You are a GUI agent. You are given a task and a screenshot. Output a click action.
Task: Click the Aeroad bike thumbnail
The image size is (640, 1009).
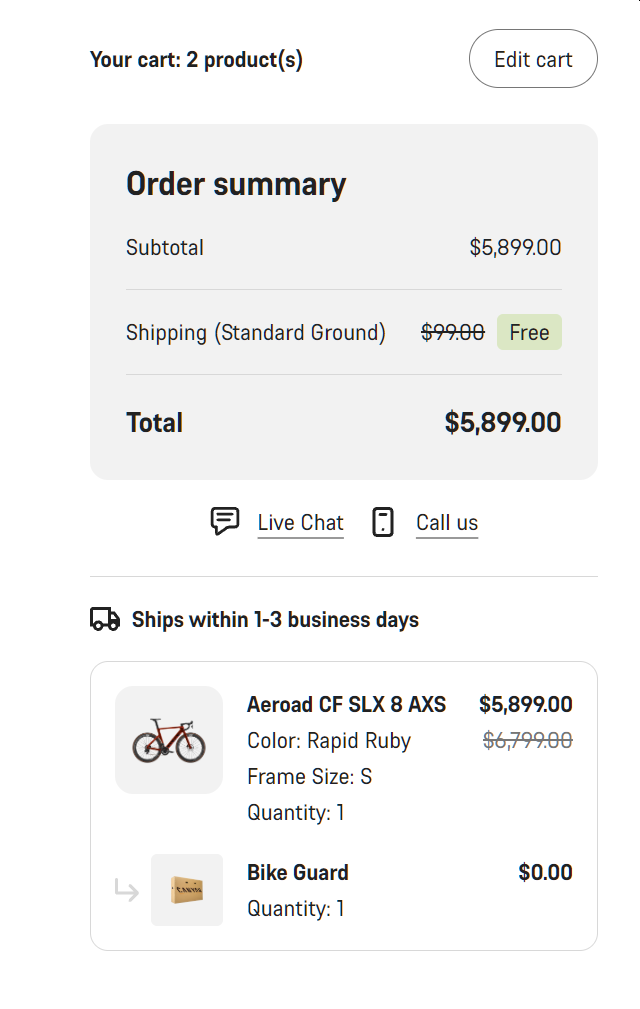tap(169, 740)
